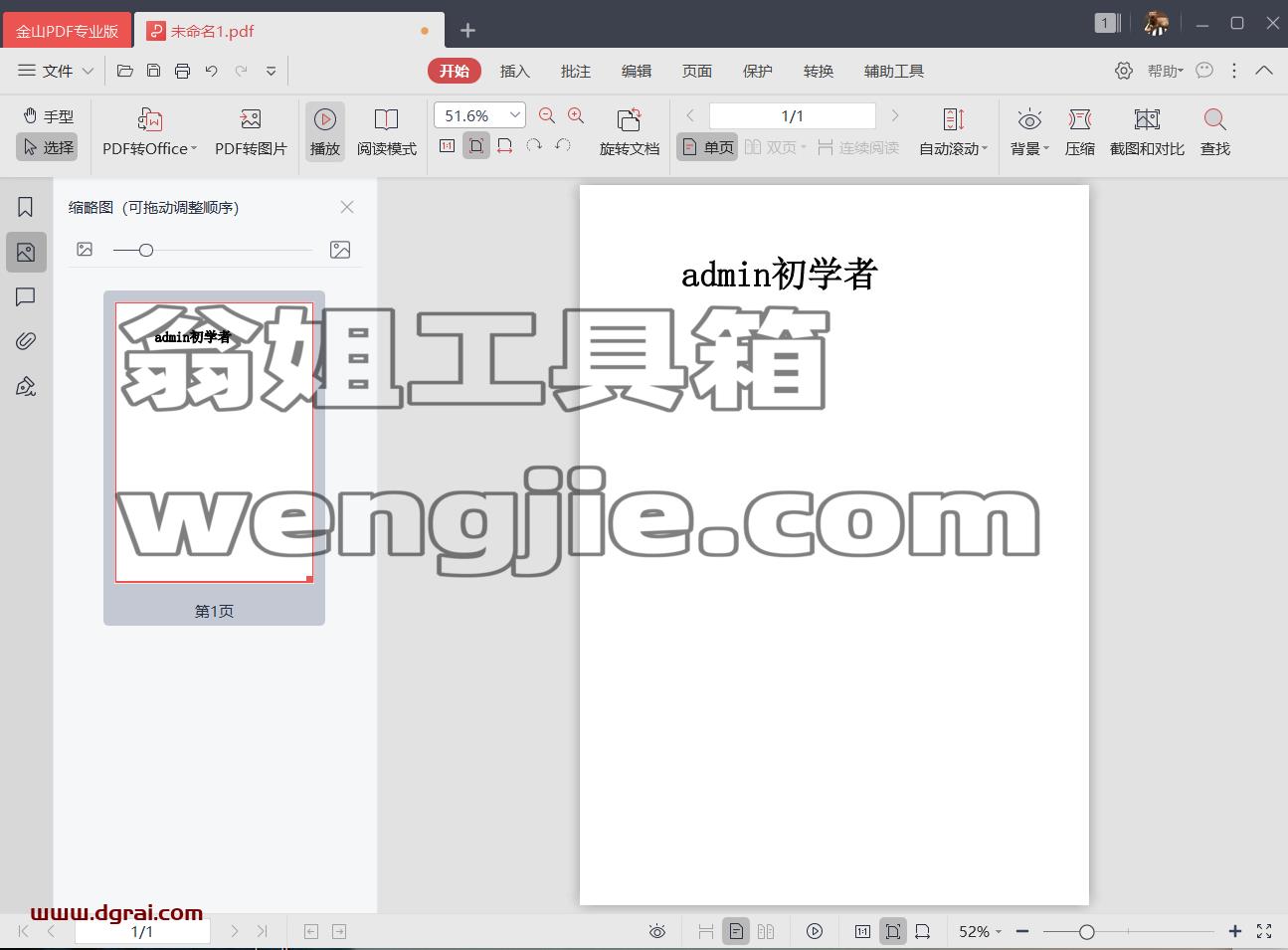Open PDF转图片 conversion tool

pos(251,132)
